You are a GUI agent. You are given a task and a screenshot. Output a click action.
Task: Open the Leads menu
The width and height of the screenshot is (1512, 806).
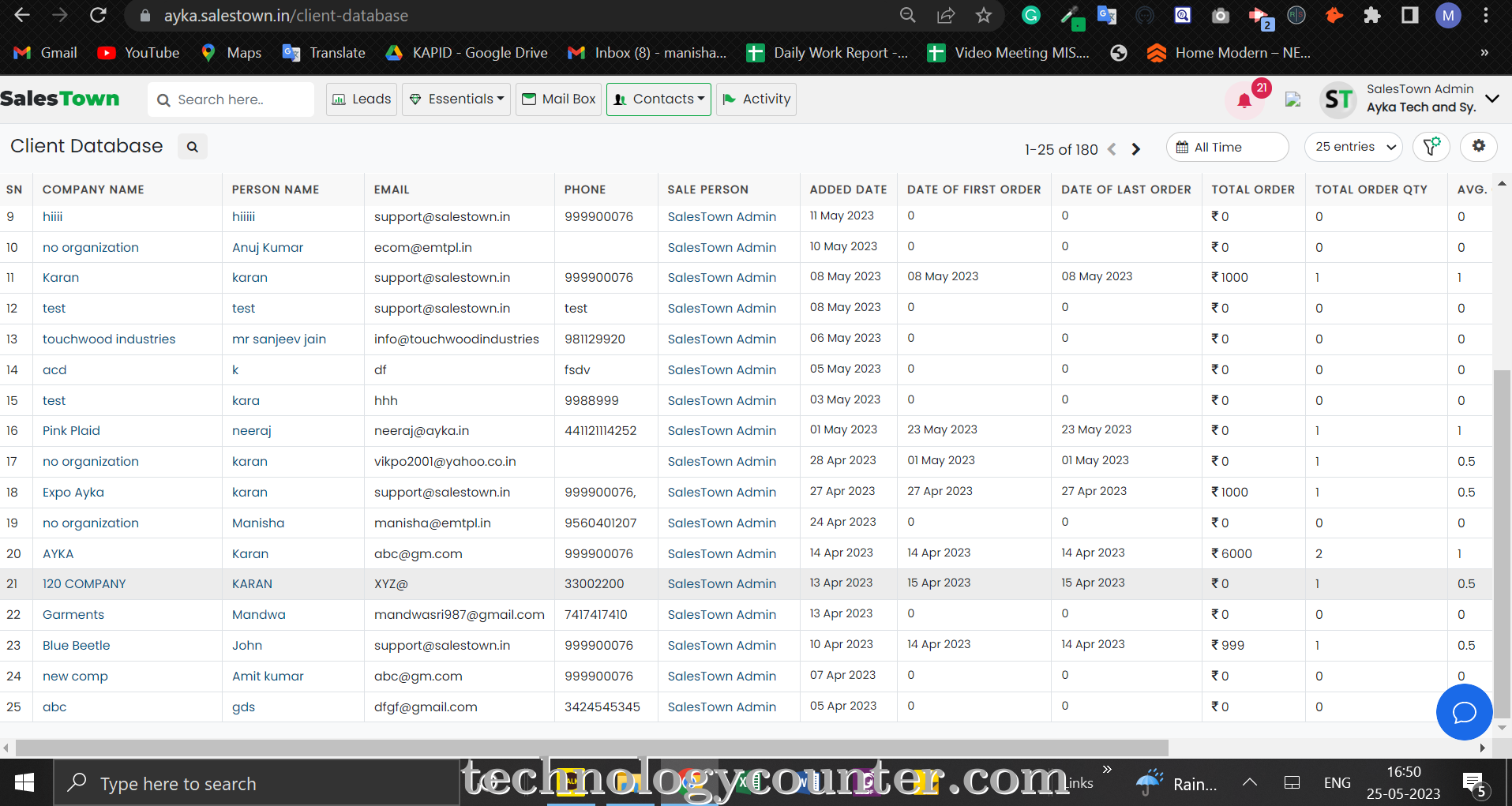[x=362, y=99]
